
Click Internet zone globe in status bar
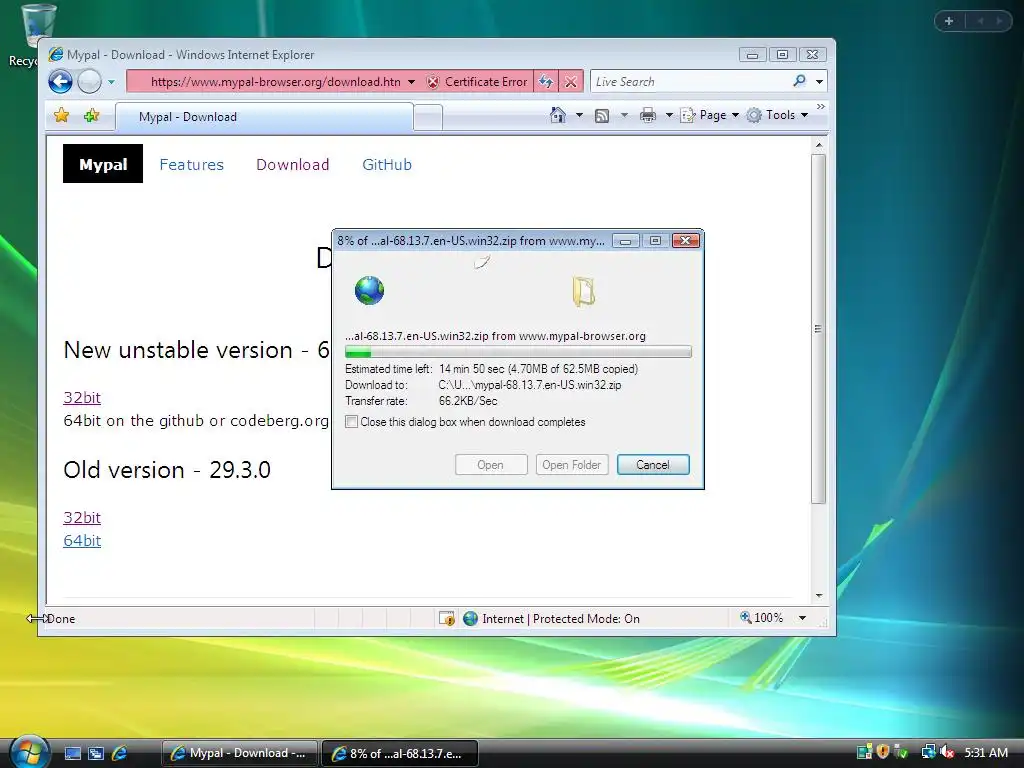tap(470, 618)
